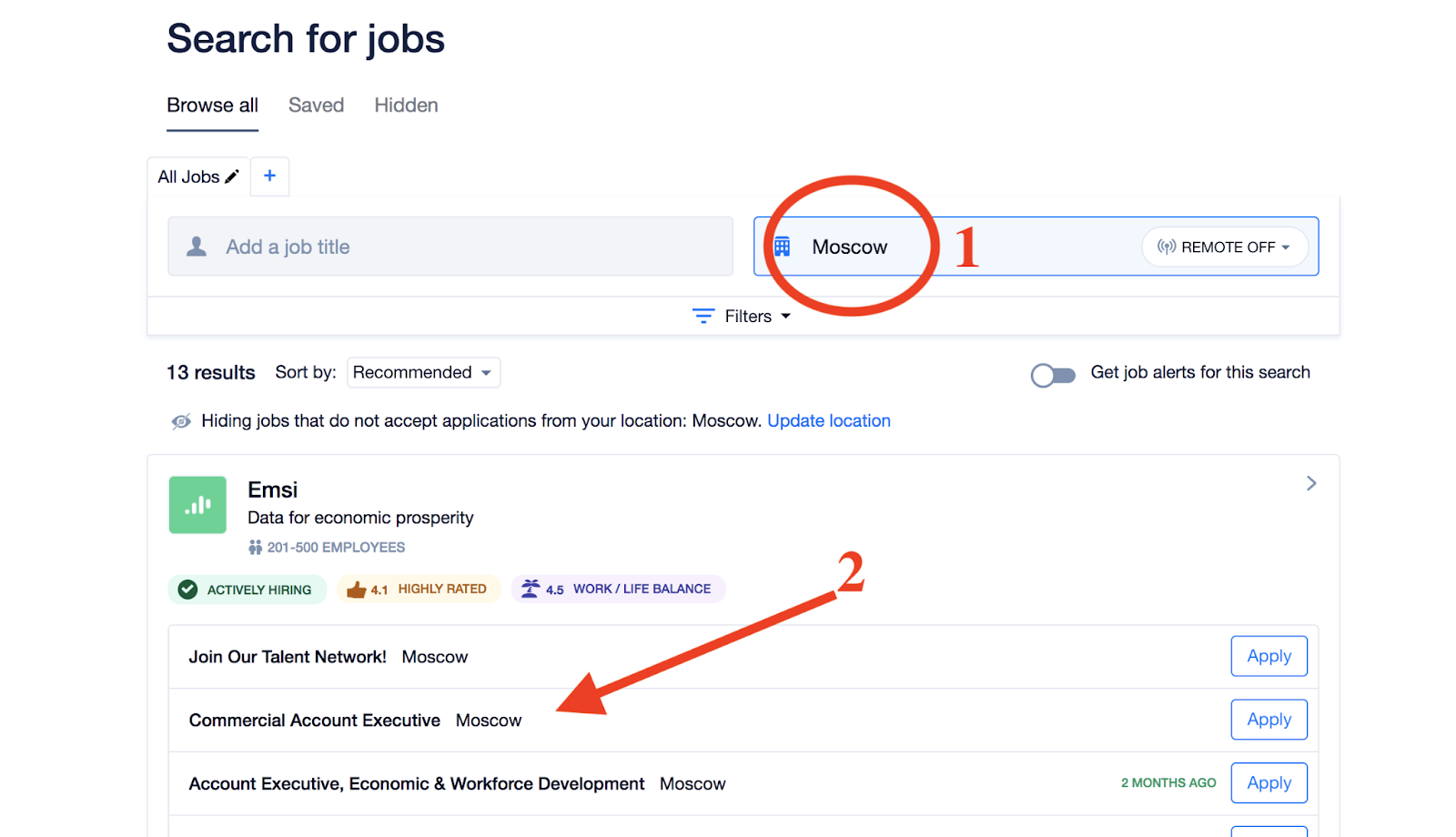Click the 13 results count text

pos(210,373)
